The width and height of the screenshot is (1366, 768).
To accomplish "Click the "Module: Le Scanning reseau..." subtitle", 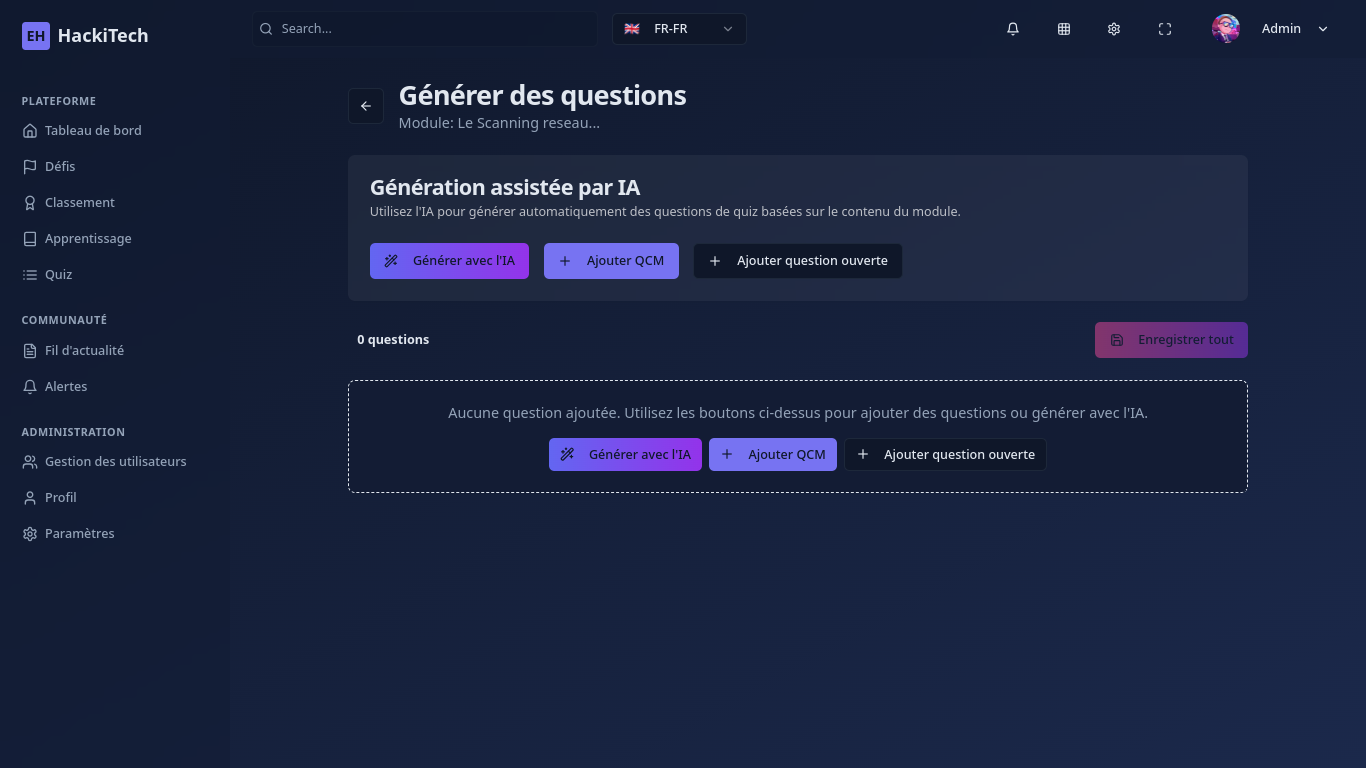I will [x=499, y=123].
